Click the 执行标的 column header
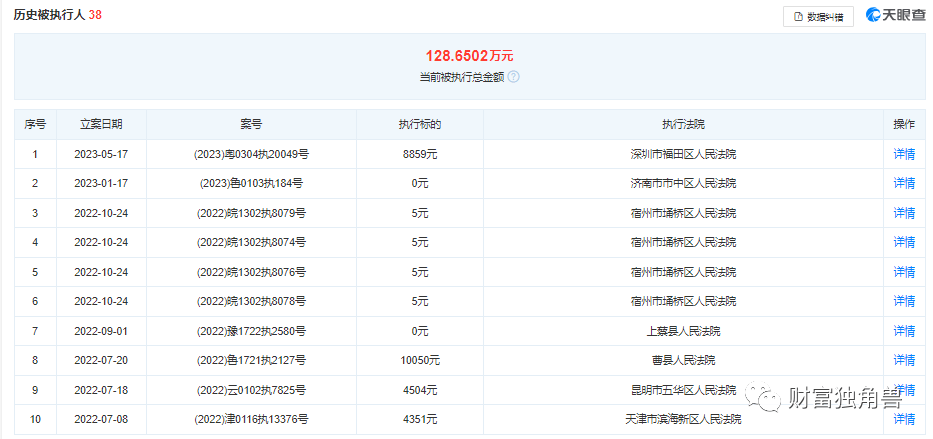 pyautogui.click(x=419, y=125)
